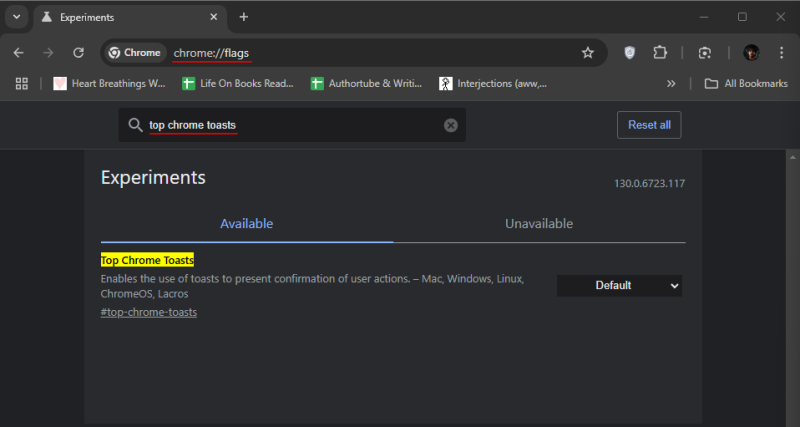Select the Available tab
The height and width of the screenshot is (427, 800).
click(x=246, y=224)
